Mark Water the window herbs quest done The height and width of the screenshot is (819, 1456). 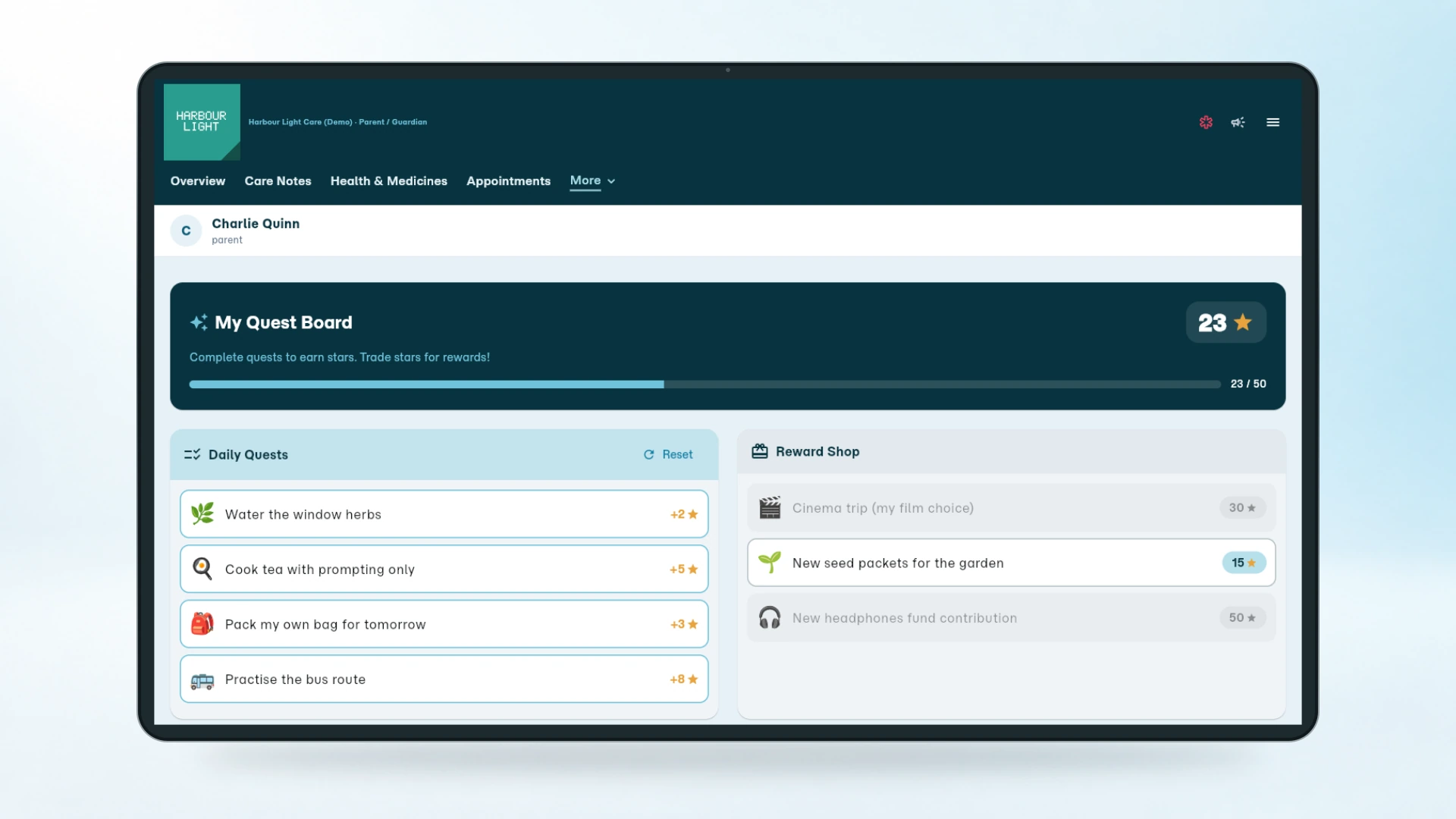click(444, 514)
